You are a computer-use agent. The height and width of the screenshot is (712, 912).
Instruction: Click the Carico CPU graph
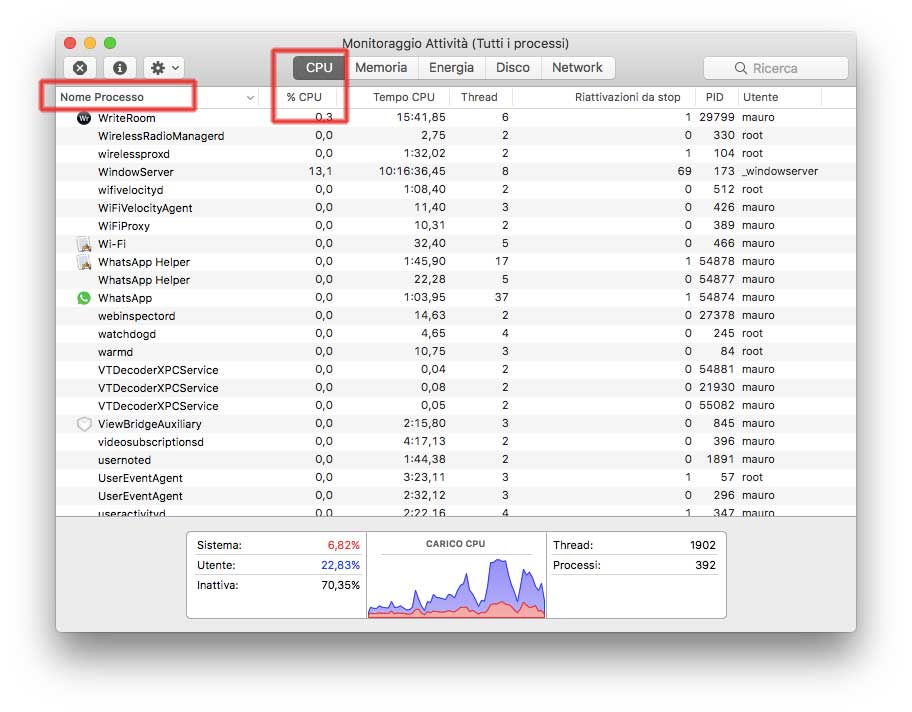(x=457, y=586)
